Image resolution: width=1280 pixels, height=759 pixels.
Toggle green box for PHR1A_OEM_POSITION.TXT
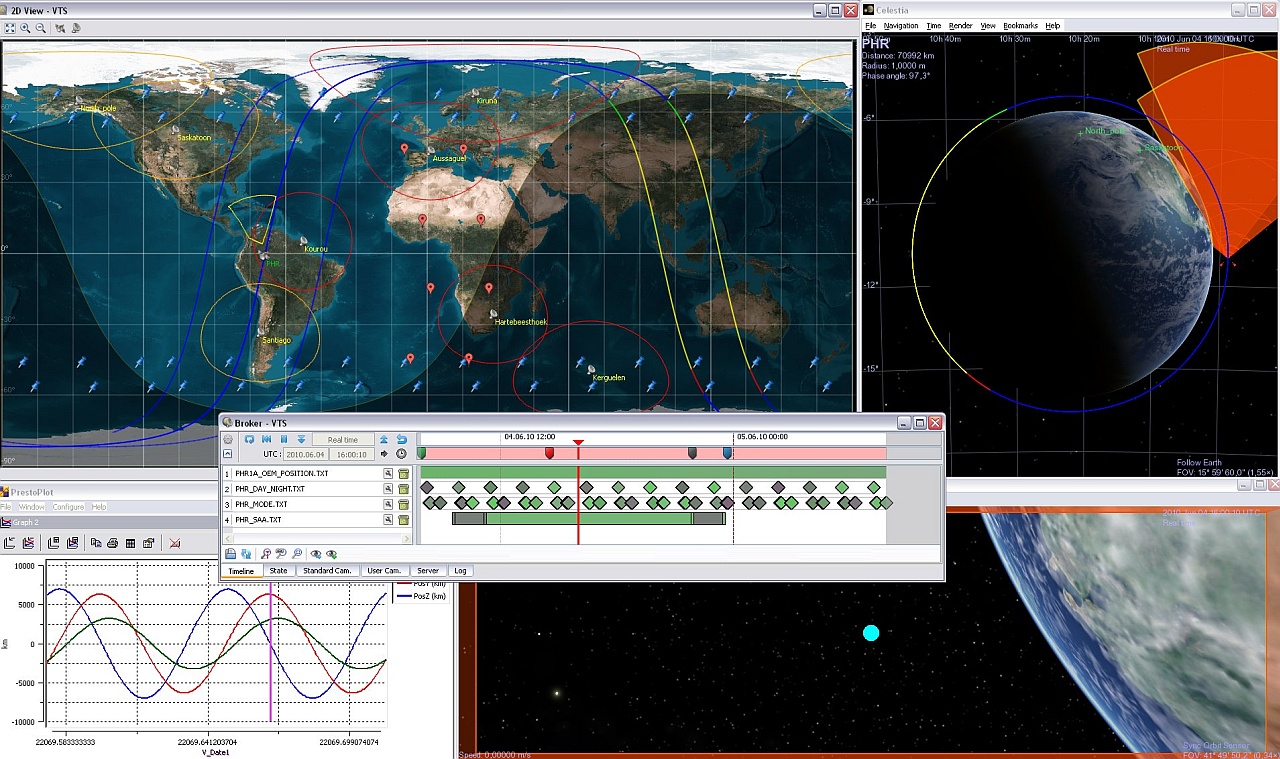coord(403,474)
